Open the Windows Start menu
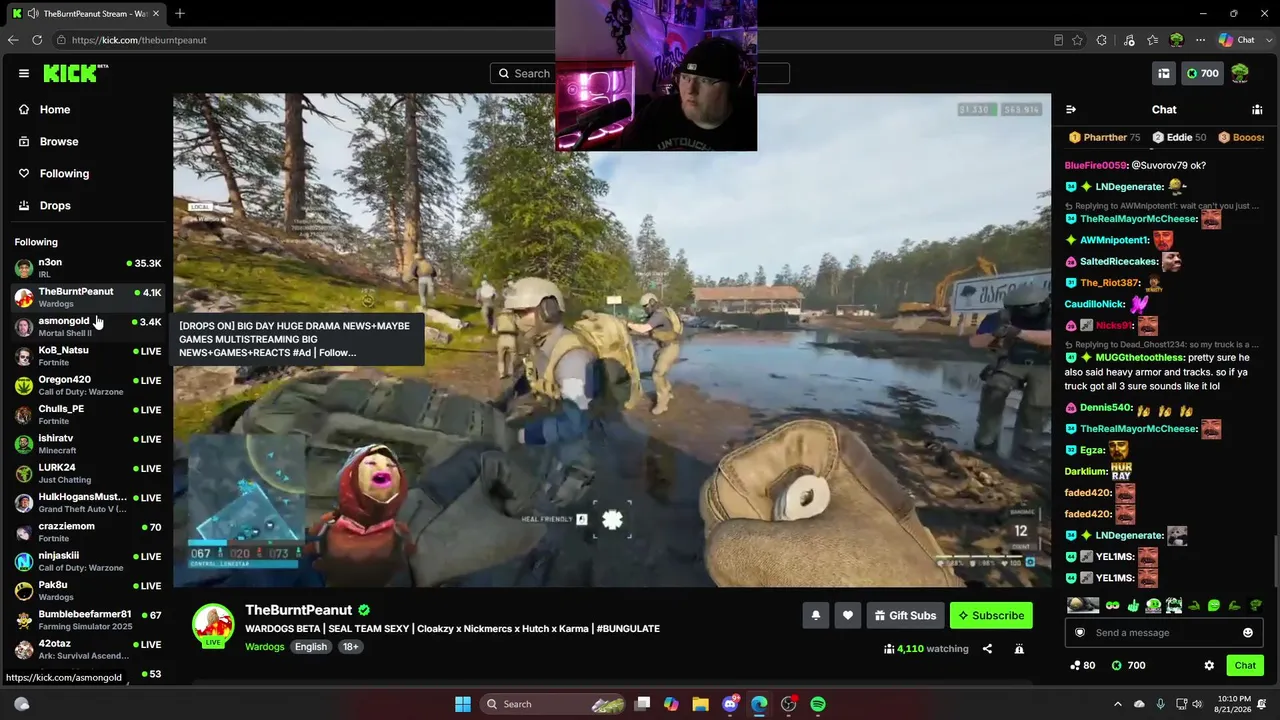The height and width of the screenshot is (720, 1280). [463, 704]
